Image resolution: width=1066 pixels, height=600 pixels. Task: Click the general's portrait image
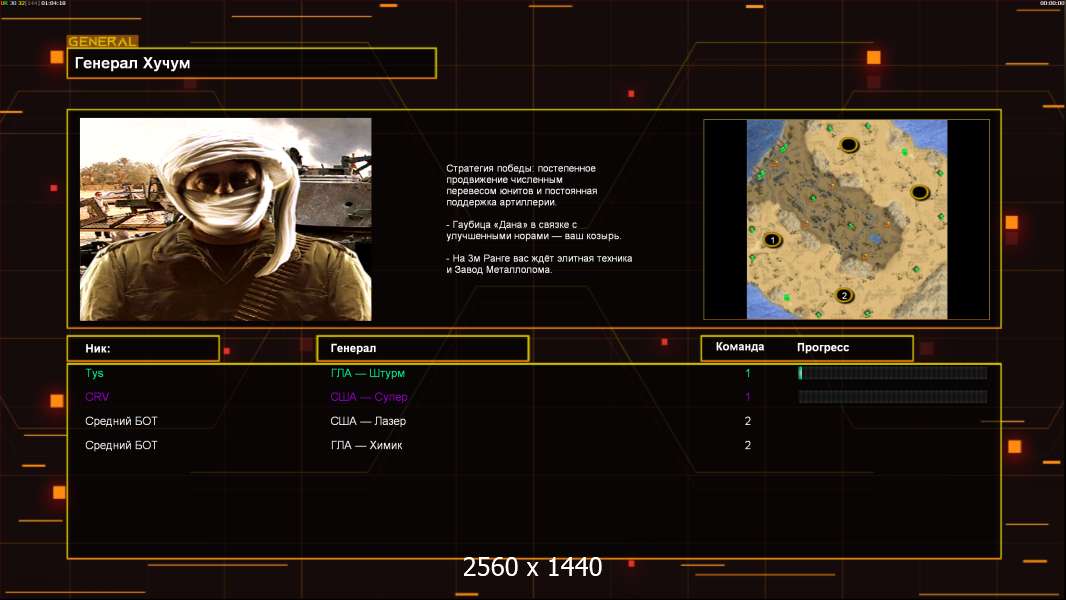225,219
